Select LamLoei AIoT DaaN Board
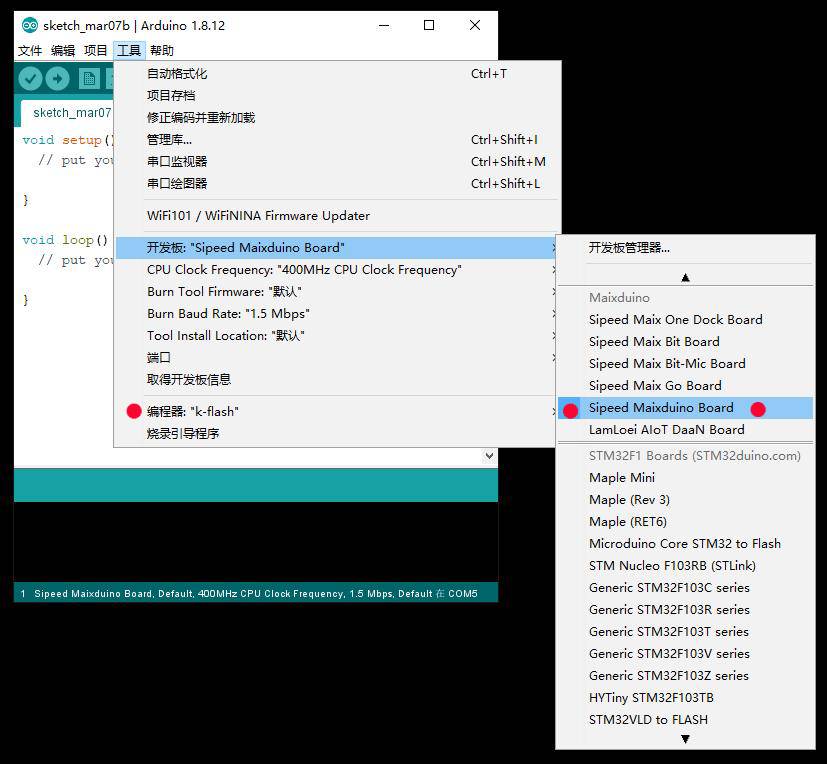 [x=685, y=430]
